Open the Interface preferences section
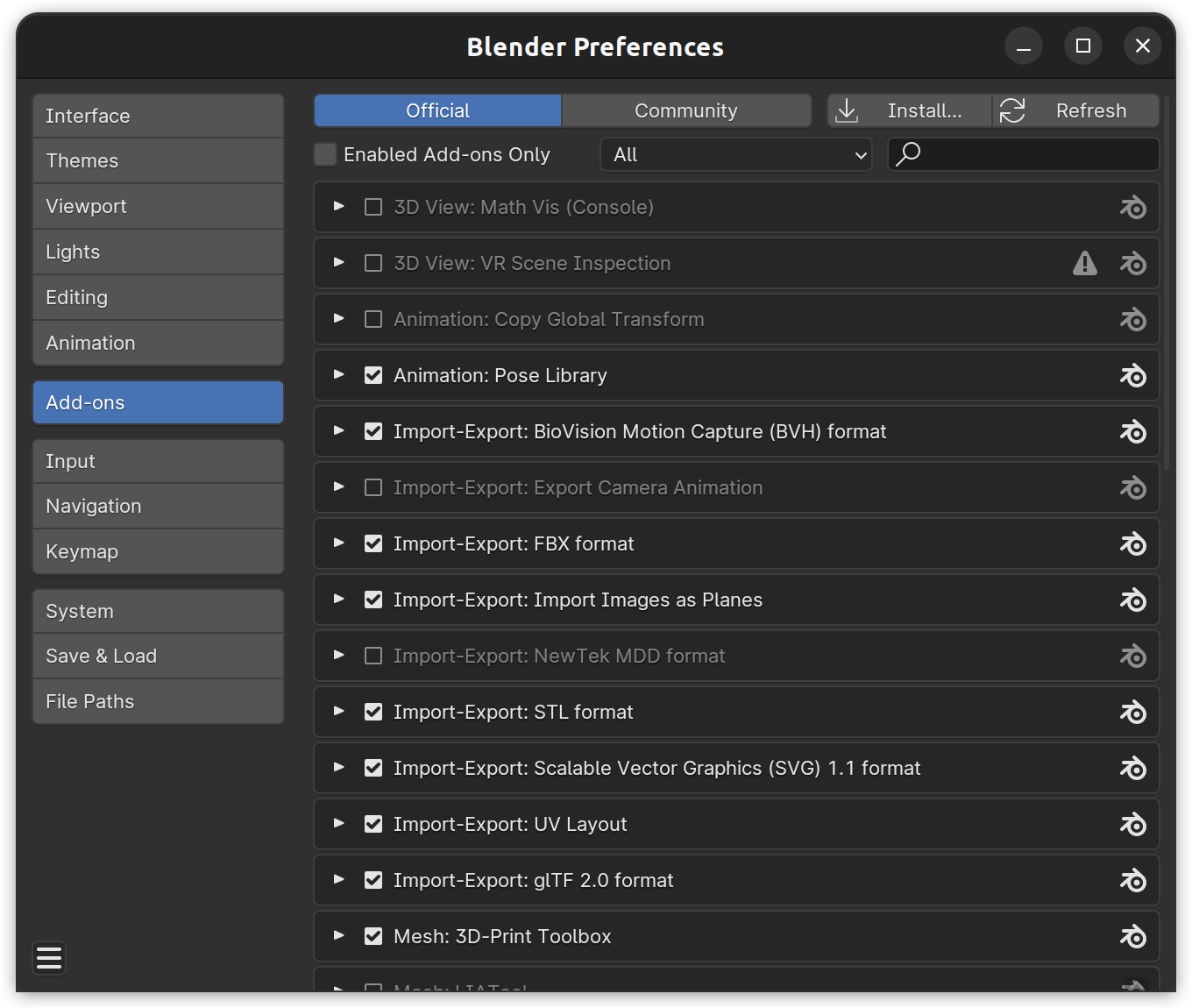The width and height of the screenshot is (1192, 1008). click(x=158, y=116)
